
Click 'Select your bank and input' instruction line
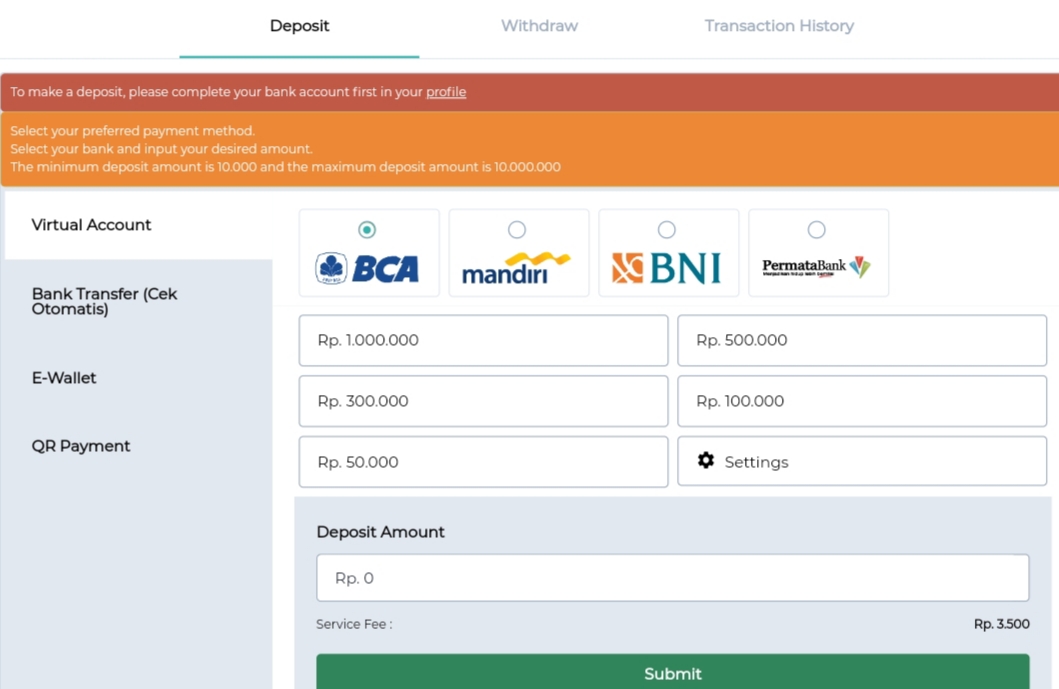pos(161,149)
